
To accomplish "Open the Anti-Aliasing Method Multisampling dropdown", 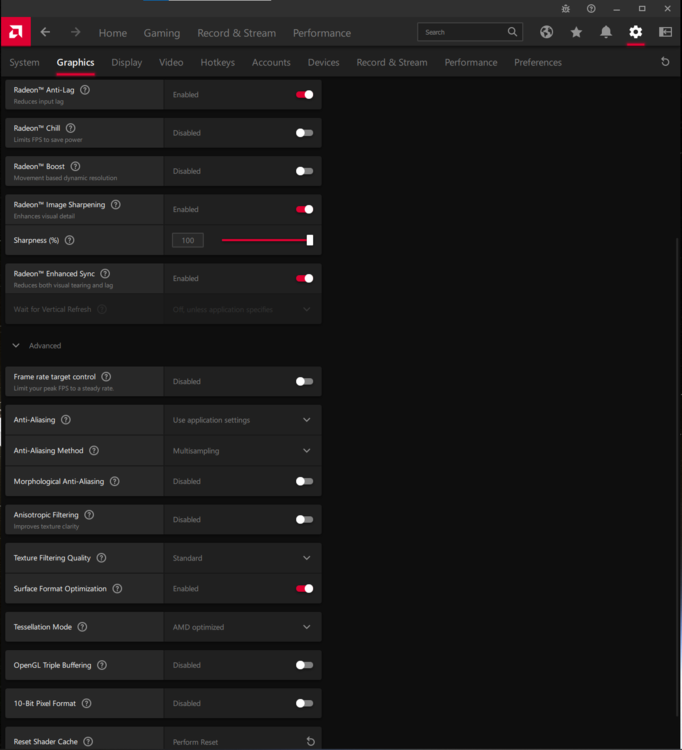I will pos(242,451).
